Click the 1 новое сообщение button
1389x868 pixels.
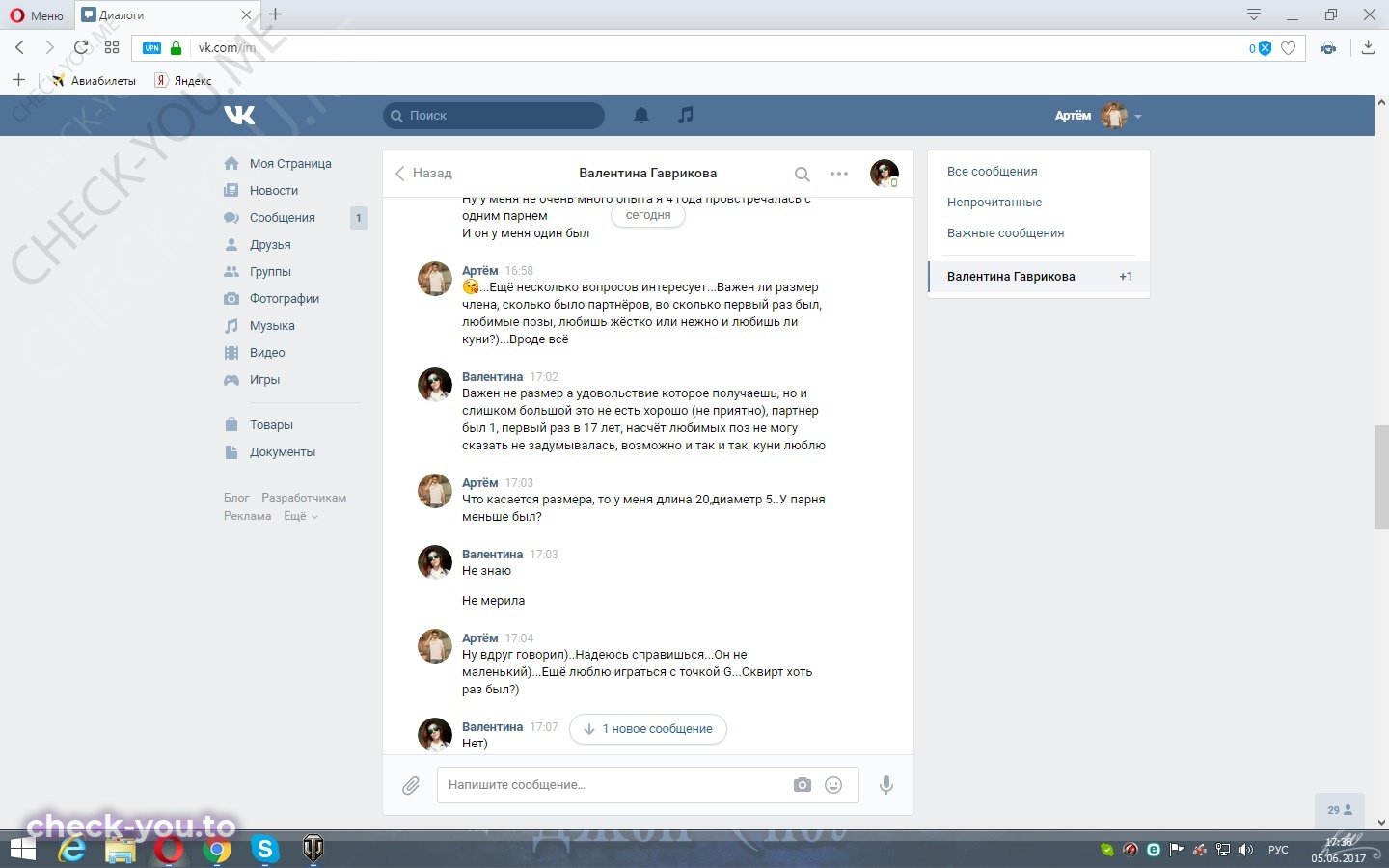[648, 729]
